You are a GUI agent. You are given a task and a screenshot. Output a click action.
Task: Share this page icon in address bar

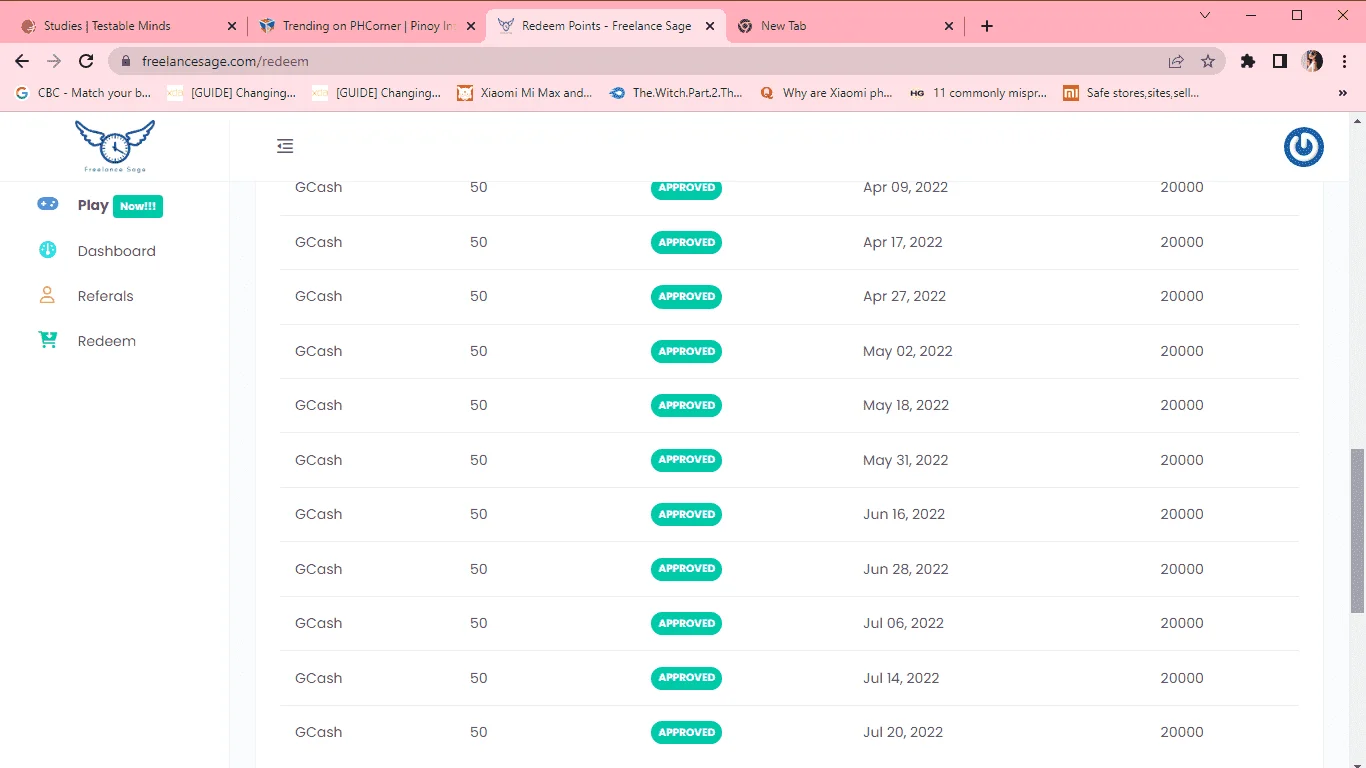point(1176,61)
